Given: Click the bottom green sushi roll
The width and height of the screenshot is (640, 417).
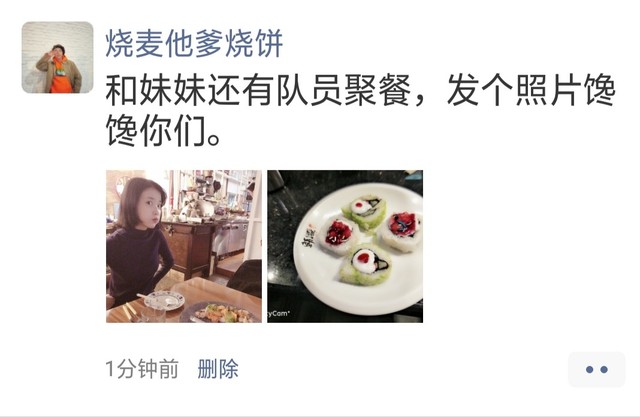Looking at the screenshot, I should (x=365, y=264).
